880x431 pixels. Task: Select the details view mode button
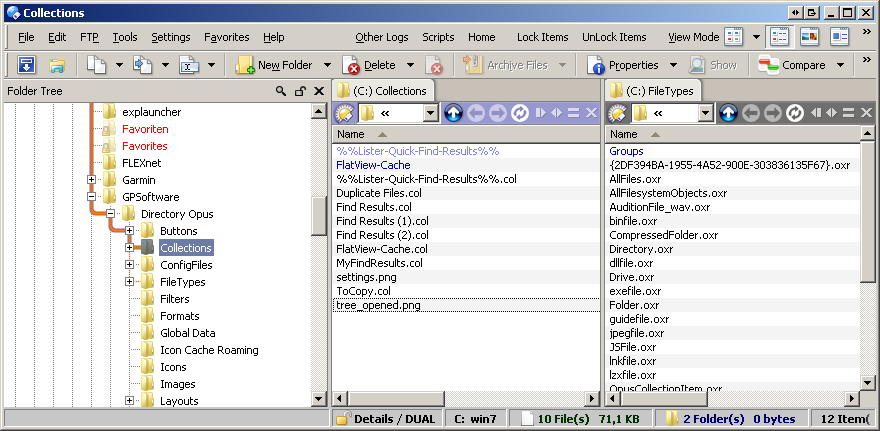tap(779, 37)
